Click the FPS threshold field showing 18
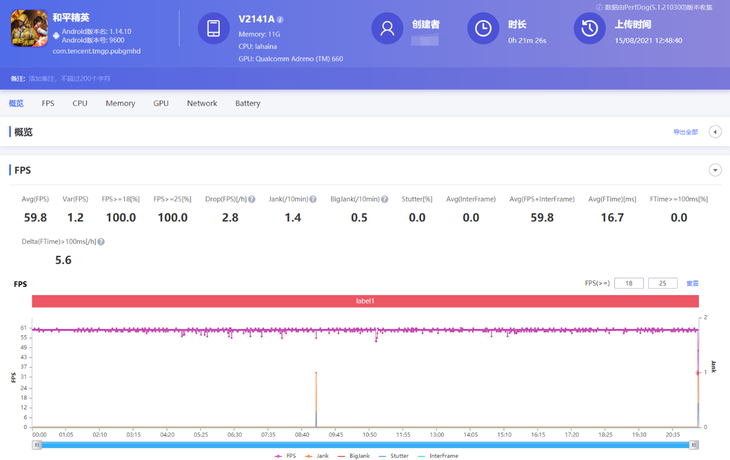The image size is (730, 460). tap(629, 284)
